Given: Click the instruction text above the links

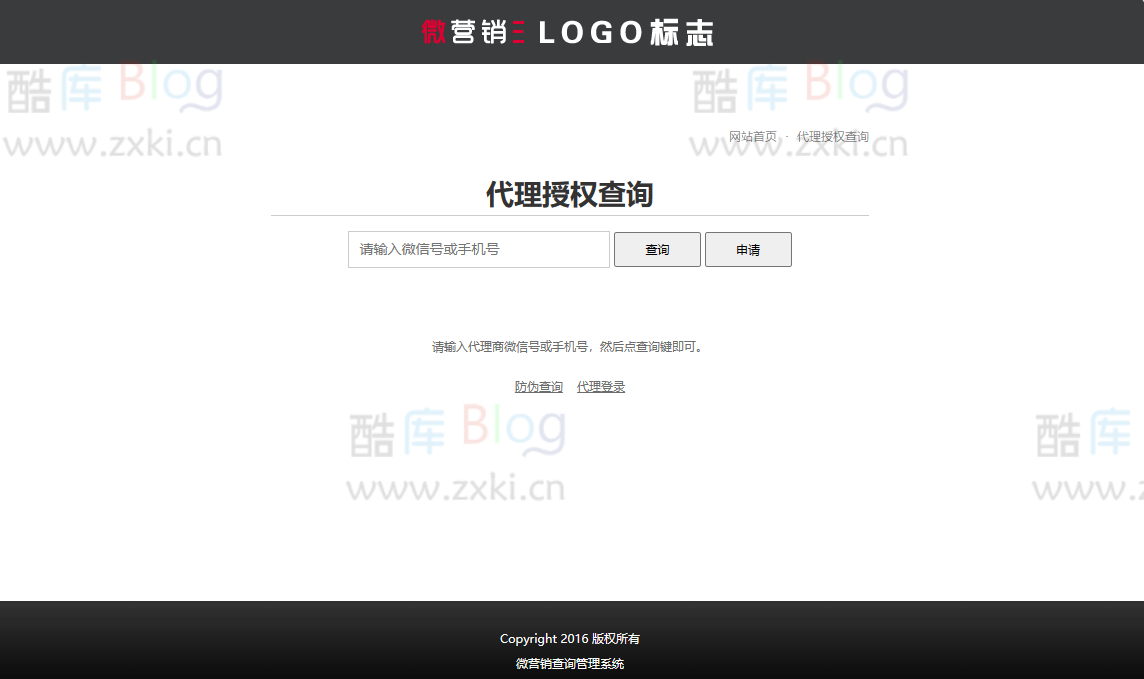Looking at the screenshot, I should [568, 347].
